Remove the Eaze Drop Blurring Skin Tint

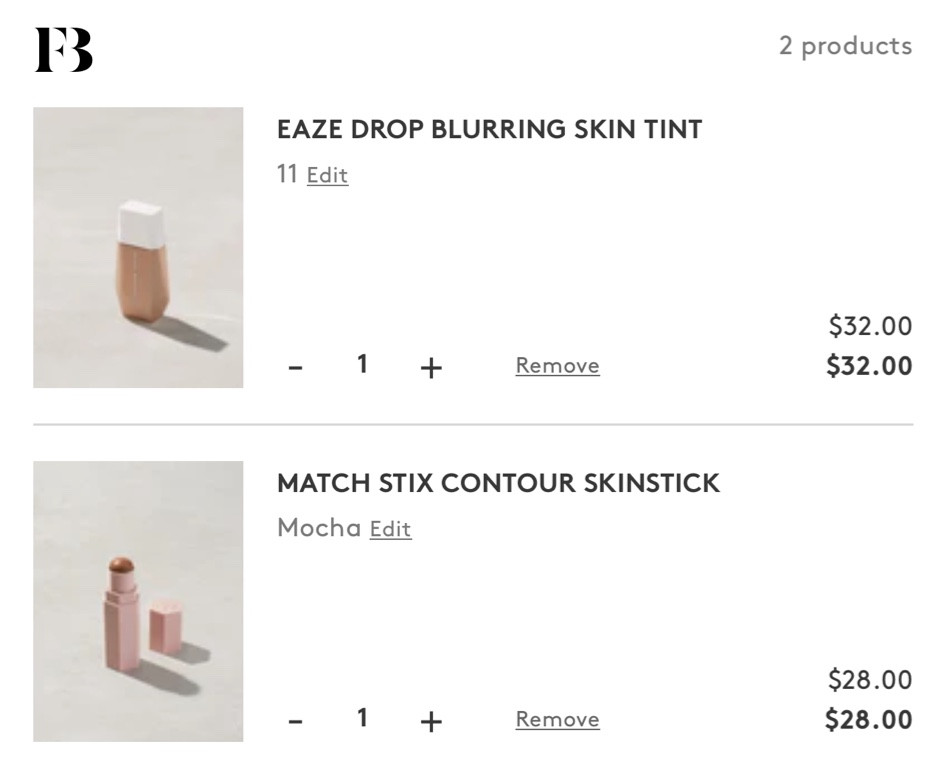[557, 366]
